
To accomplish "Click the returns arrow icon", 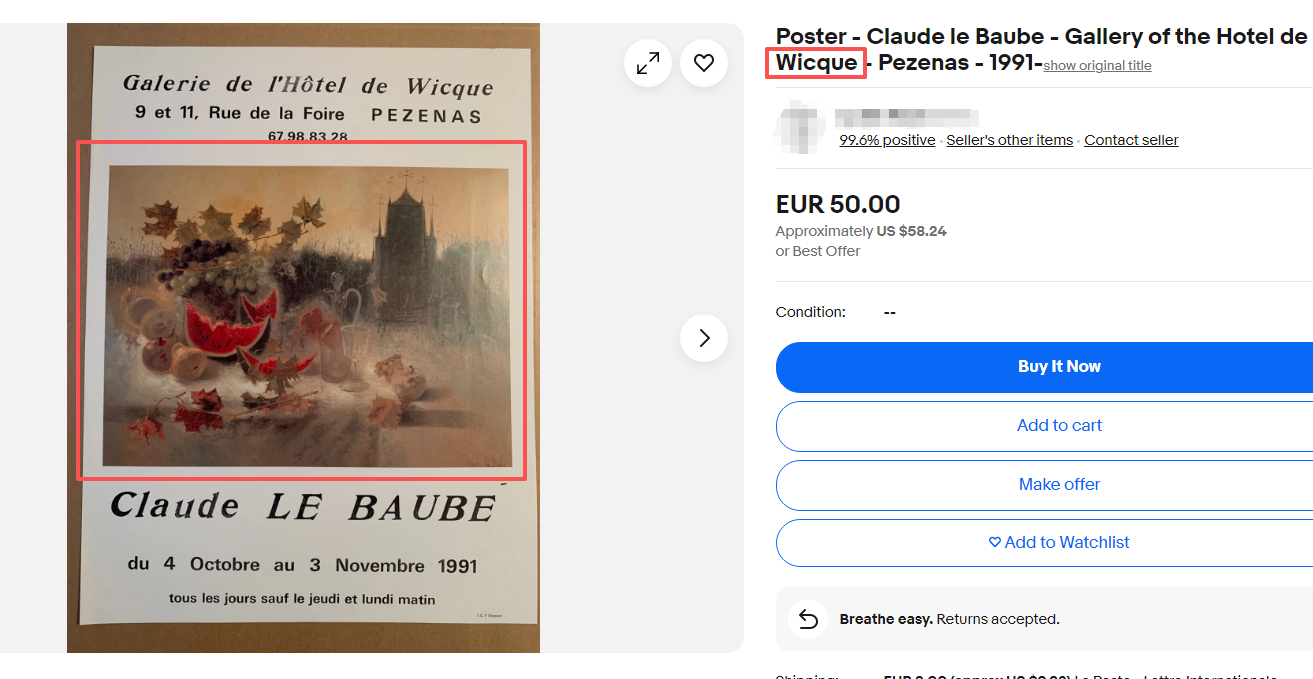I will tap(807, 619).
